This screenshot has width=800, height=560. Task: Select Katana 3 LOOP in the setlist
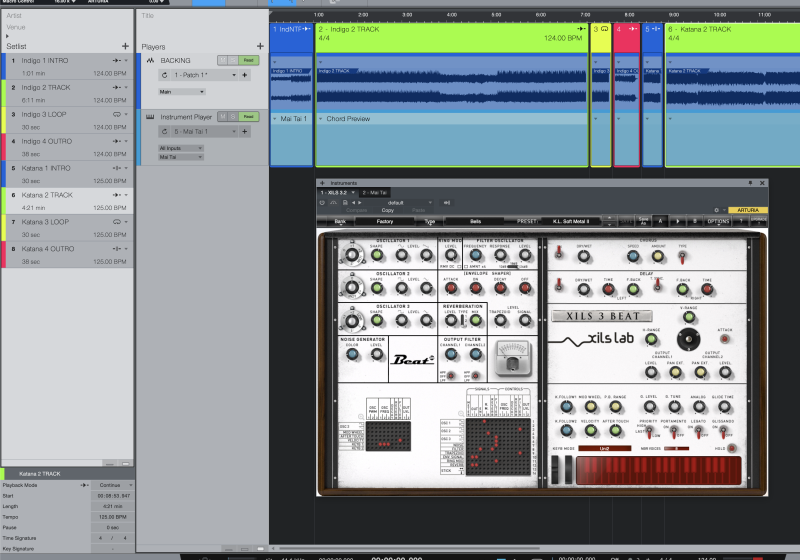(x=66, y=221)
